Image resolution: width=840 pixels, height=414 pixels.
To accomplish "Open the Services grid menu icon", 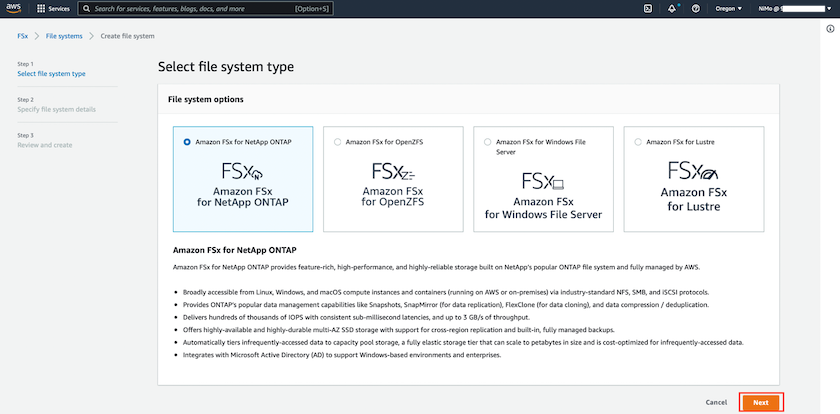I will pos(41,8).
